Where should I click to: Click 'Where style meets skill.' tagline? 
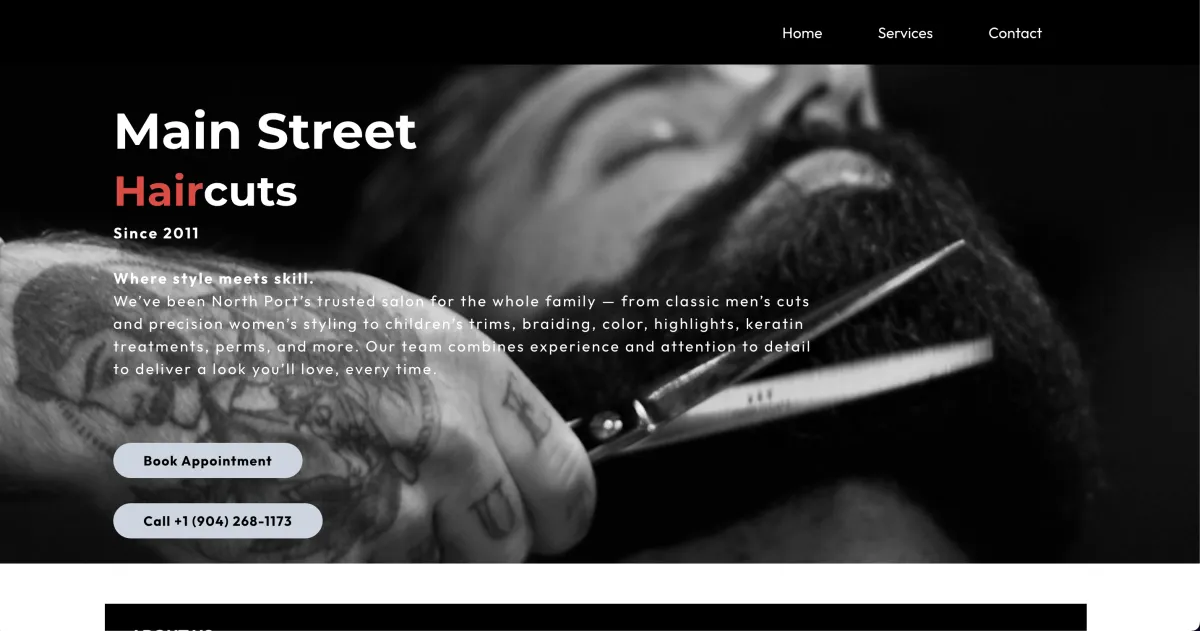tap(214, 278)
